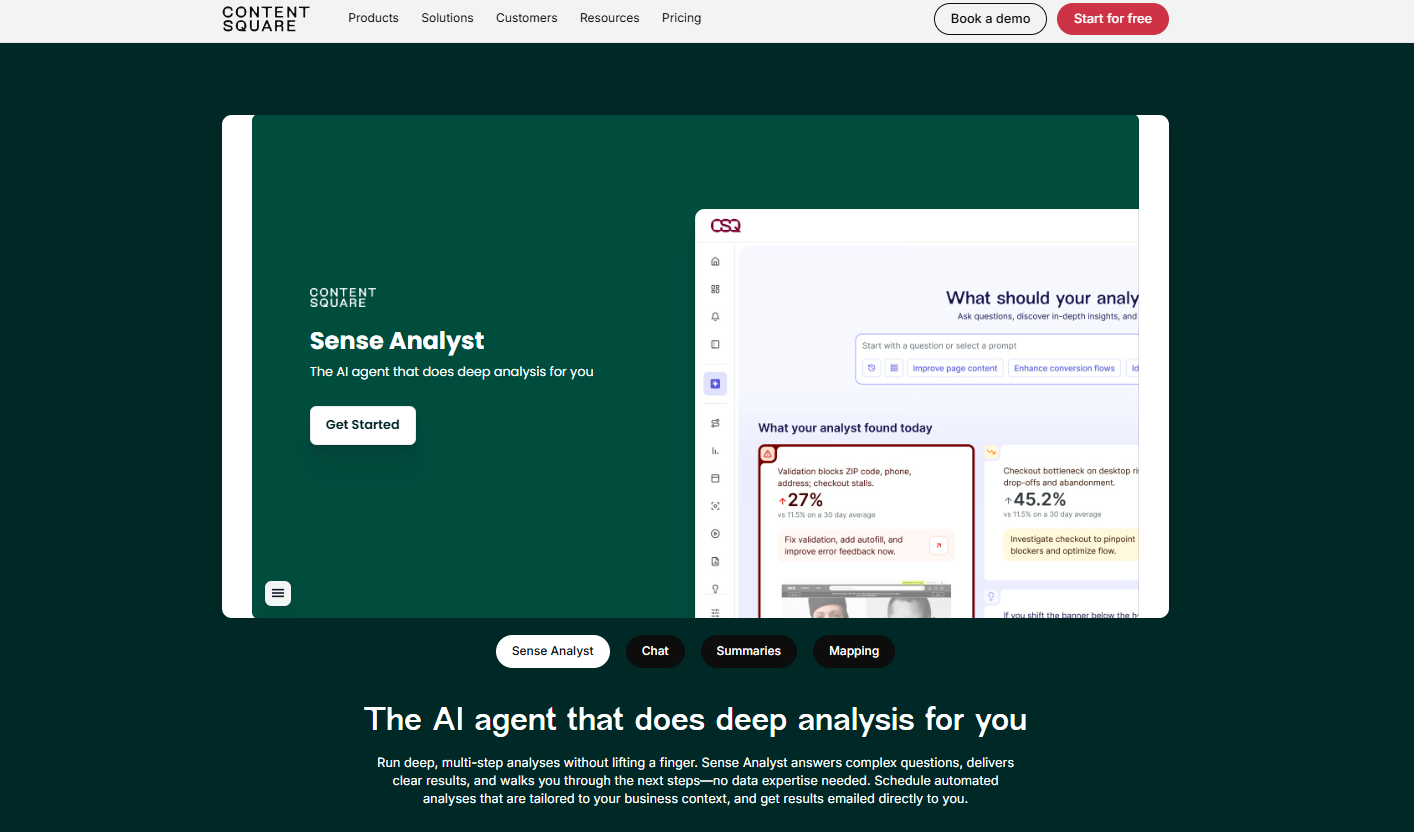Open the document report icon in the CSQ sidebar
The width and height of the screenshot is (1414, 832).
tap(715, 562)
